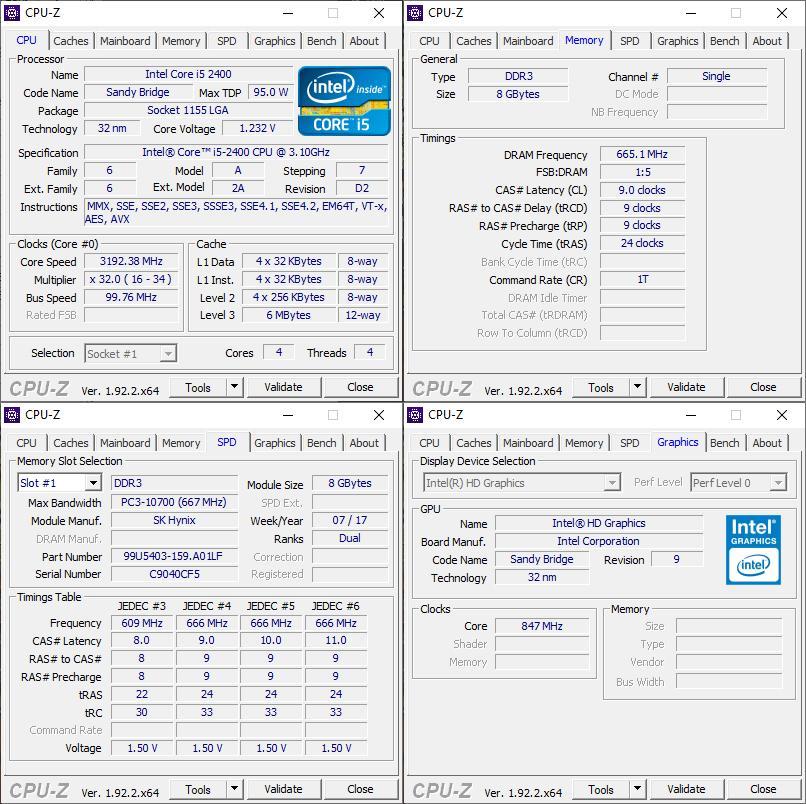806x804 pixels.
Task: Open the Bench tab in CPU tab window
Action: pos(321,41)
